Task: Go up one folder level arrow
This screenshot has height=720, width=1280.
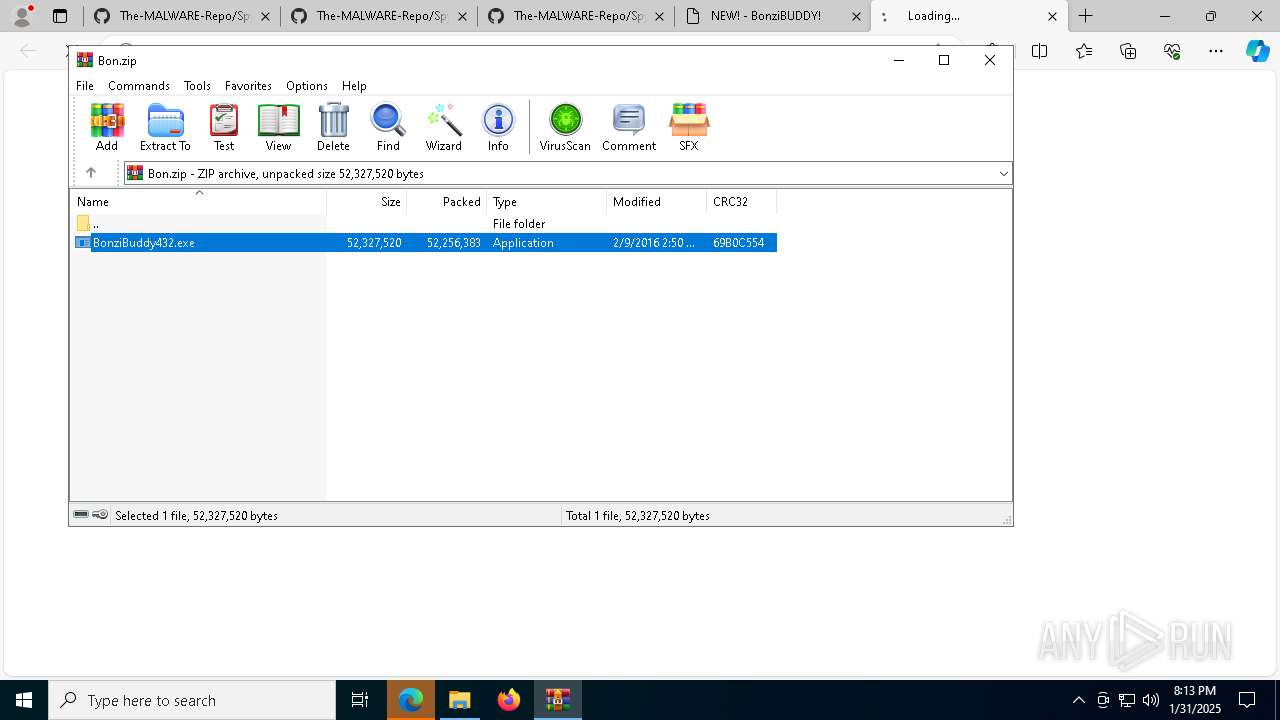Action: [x=90, y=173]
